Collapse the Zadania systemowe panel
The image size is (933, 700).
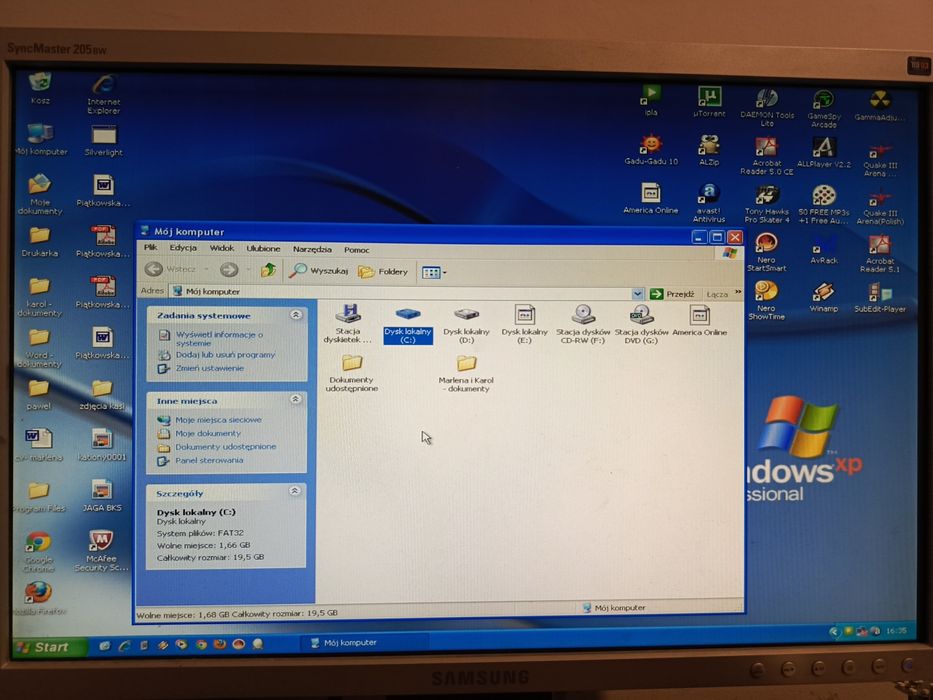click(x=296, y=315)
